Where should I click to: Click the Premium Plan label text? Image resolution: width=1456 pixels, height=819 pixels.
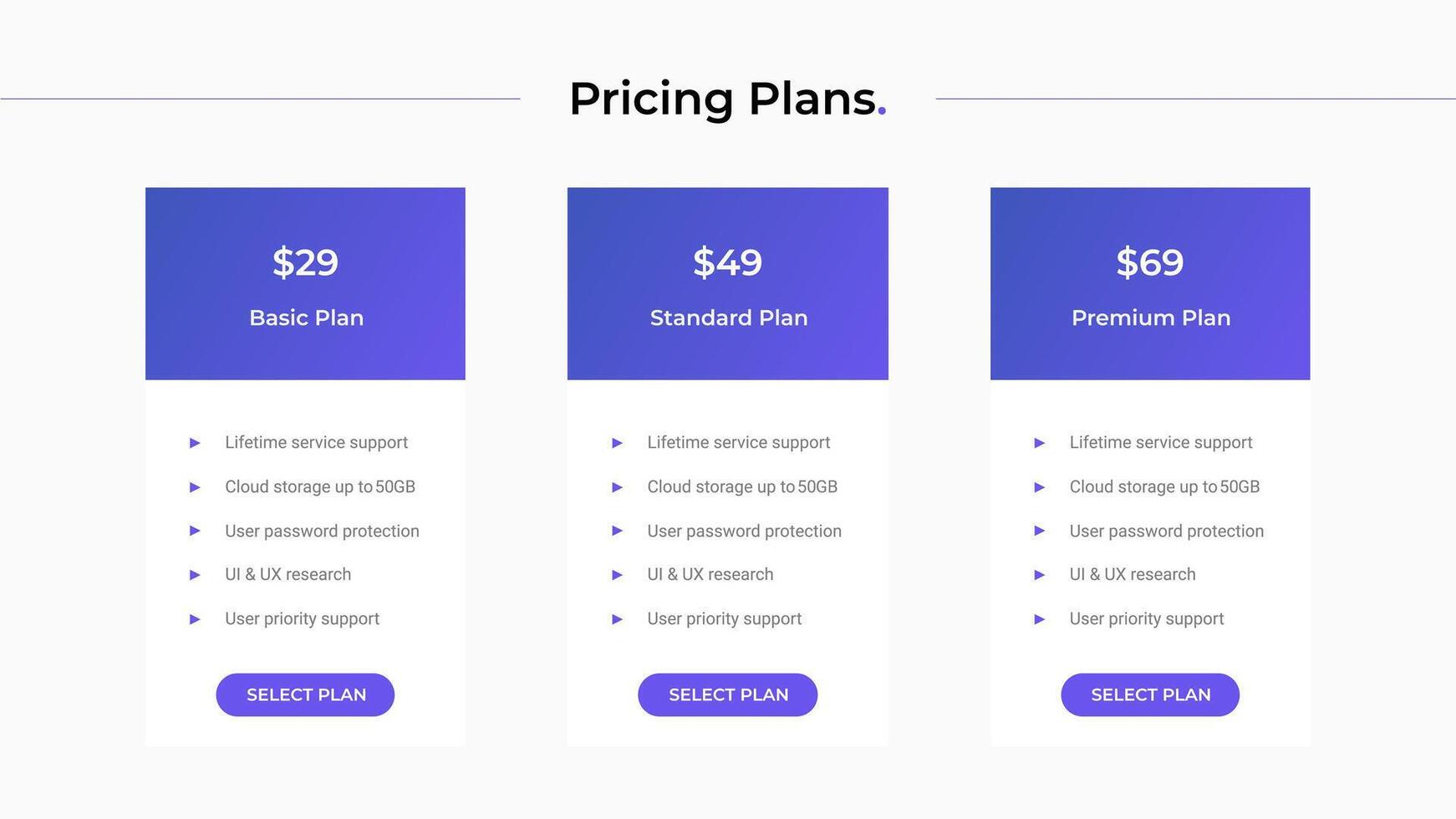click(1150, 318)
